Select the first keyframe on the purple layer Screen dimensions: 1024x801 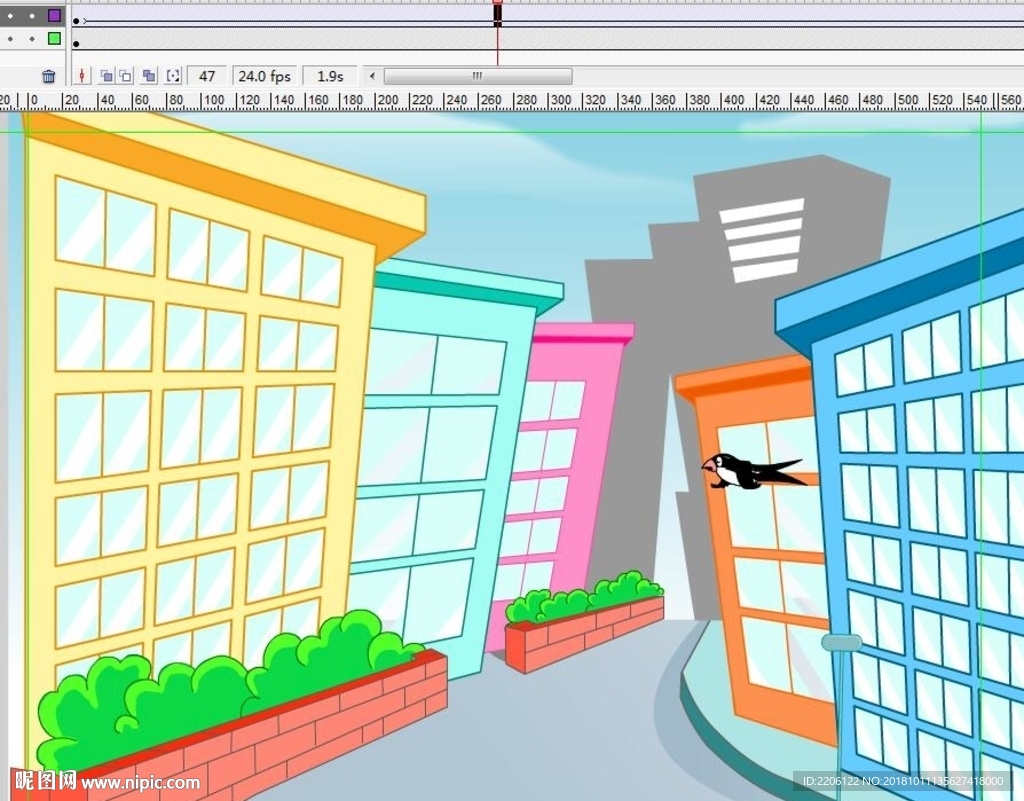click(x=76, y=20)
